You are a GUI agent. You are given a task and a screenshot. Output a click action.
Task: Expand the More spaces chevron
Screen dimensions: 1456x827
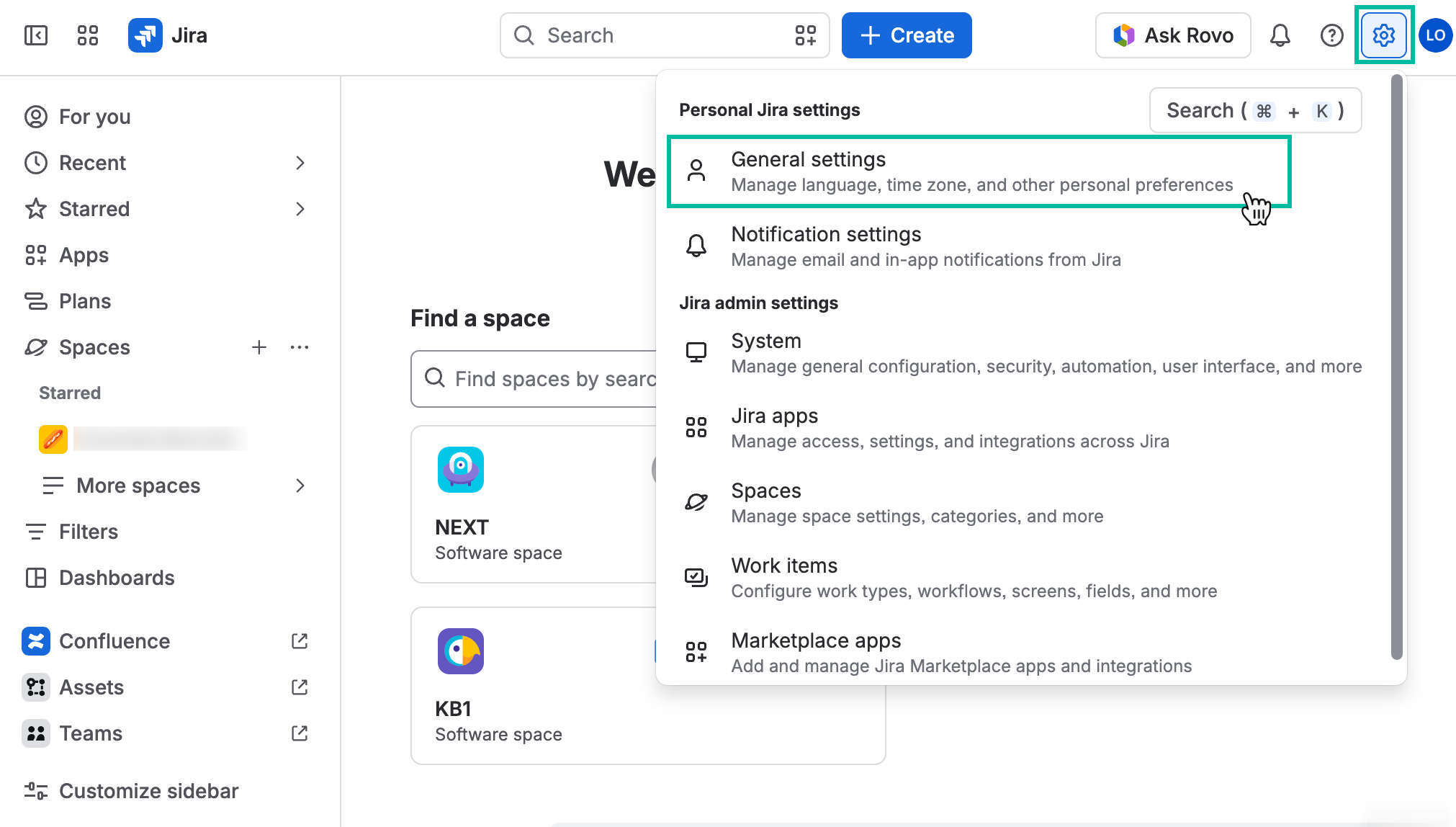[300, 486]
